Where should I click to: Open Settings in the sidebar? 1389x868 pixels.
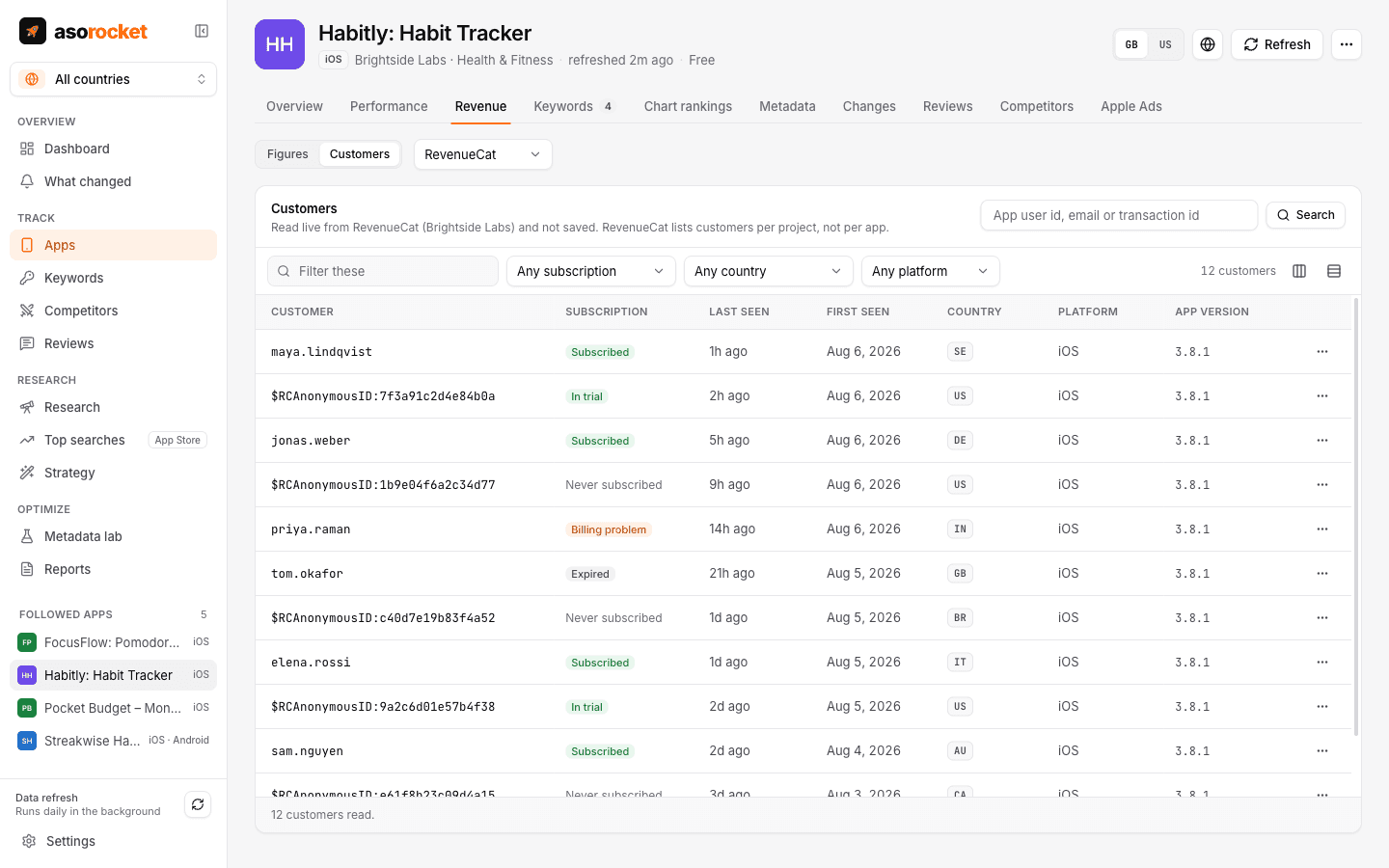click(x=114, y=841)
